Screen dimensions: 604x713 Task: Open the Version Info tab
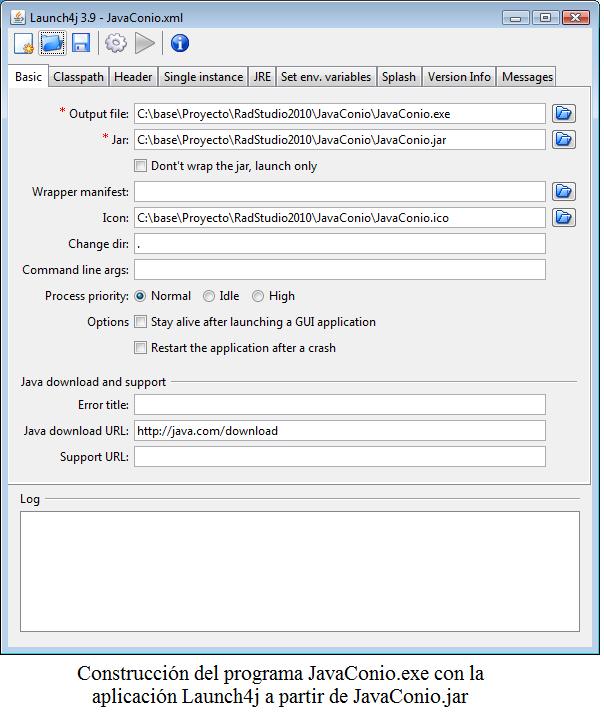coord(459,77)
